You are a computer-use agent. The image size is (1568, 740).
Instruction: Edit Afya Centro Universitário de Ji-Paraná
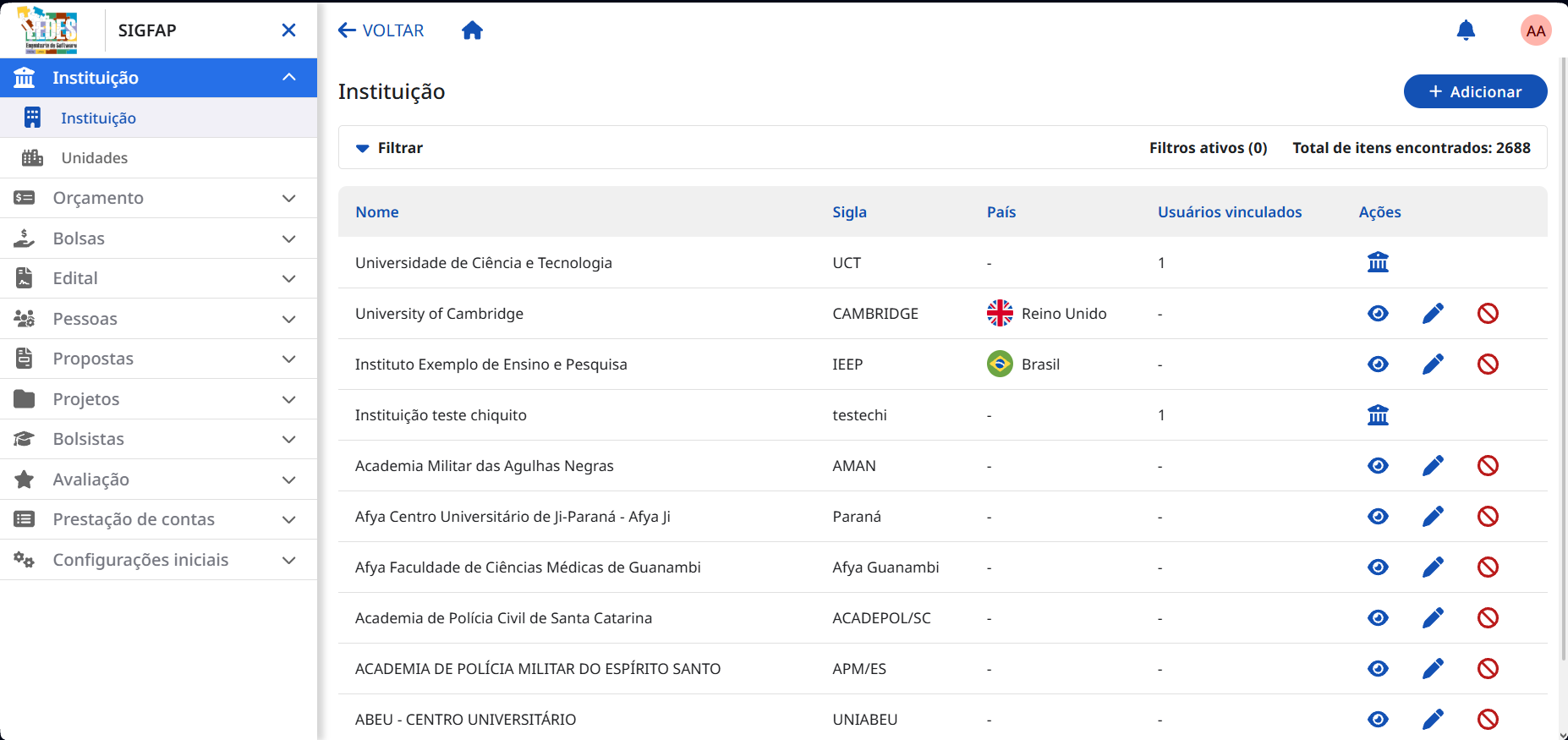click(x=1433, y=516)
